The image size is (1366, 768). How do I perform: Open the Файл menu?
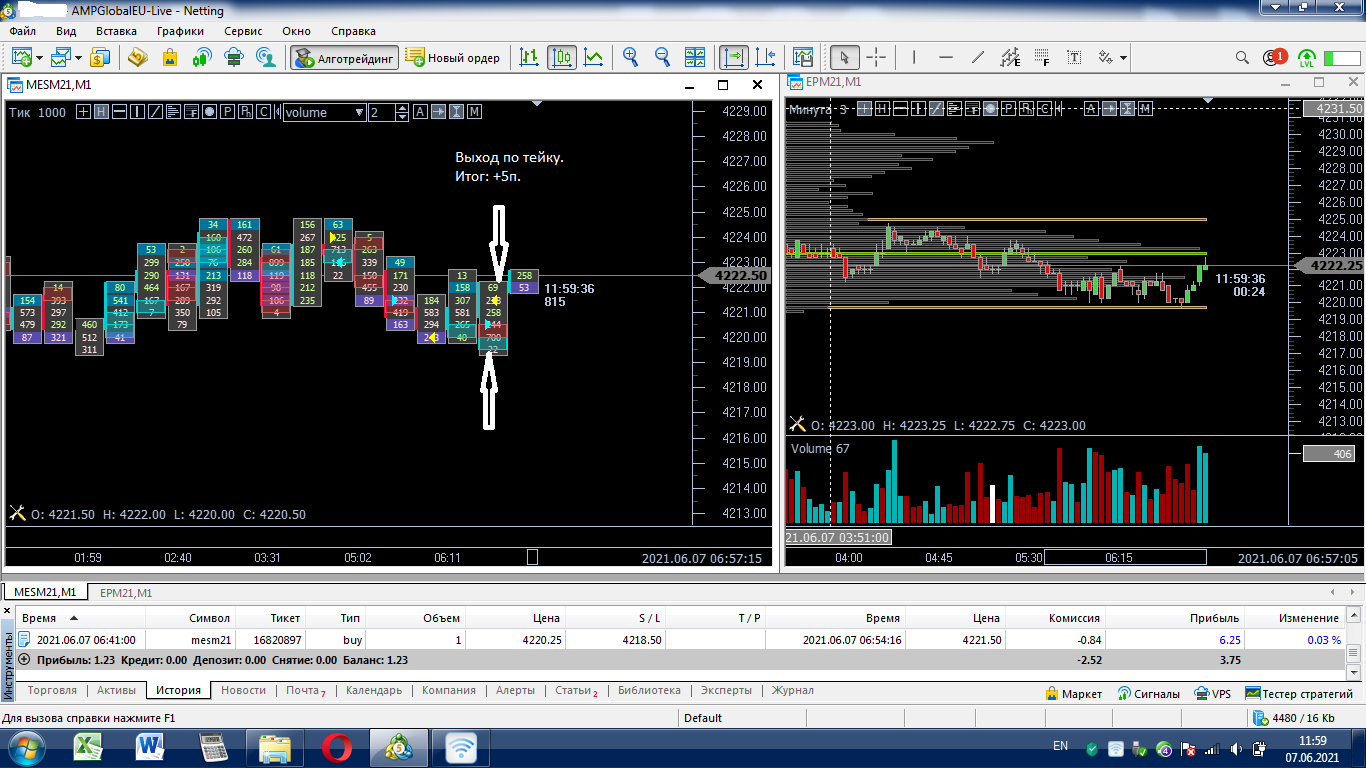(23, 31)
